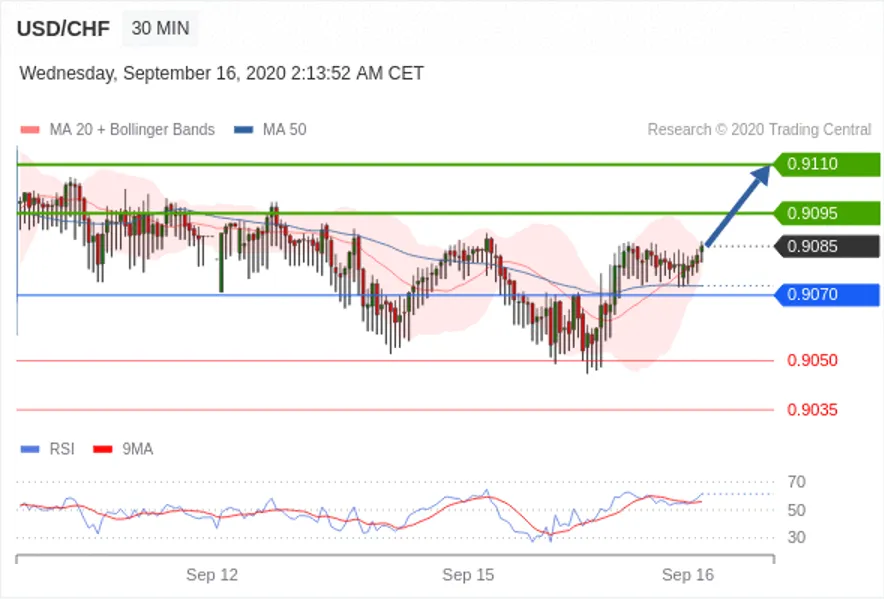Click the 0.9070 pivot price tag
This screenshot has width=884, height=600.
pyautogui.click(x=826, y=294)
